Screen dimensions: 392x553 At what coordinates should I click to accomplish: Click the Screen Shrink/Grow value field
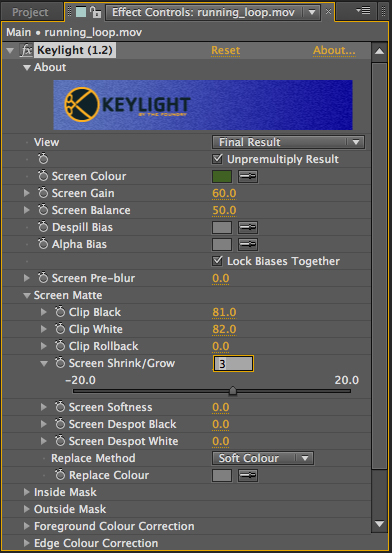[233, 364]
